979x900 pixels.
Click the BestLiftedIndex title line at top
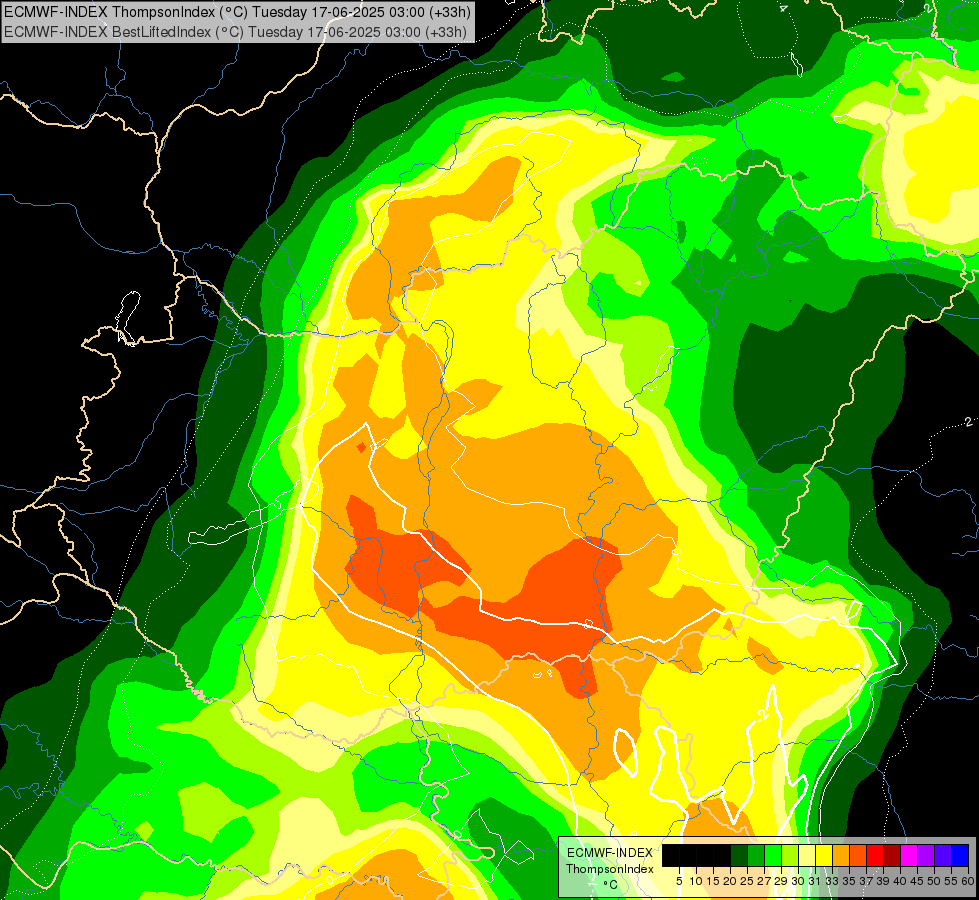[235, 32]
